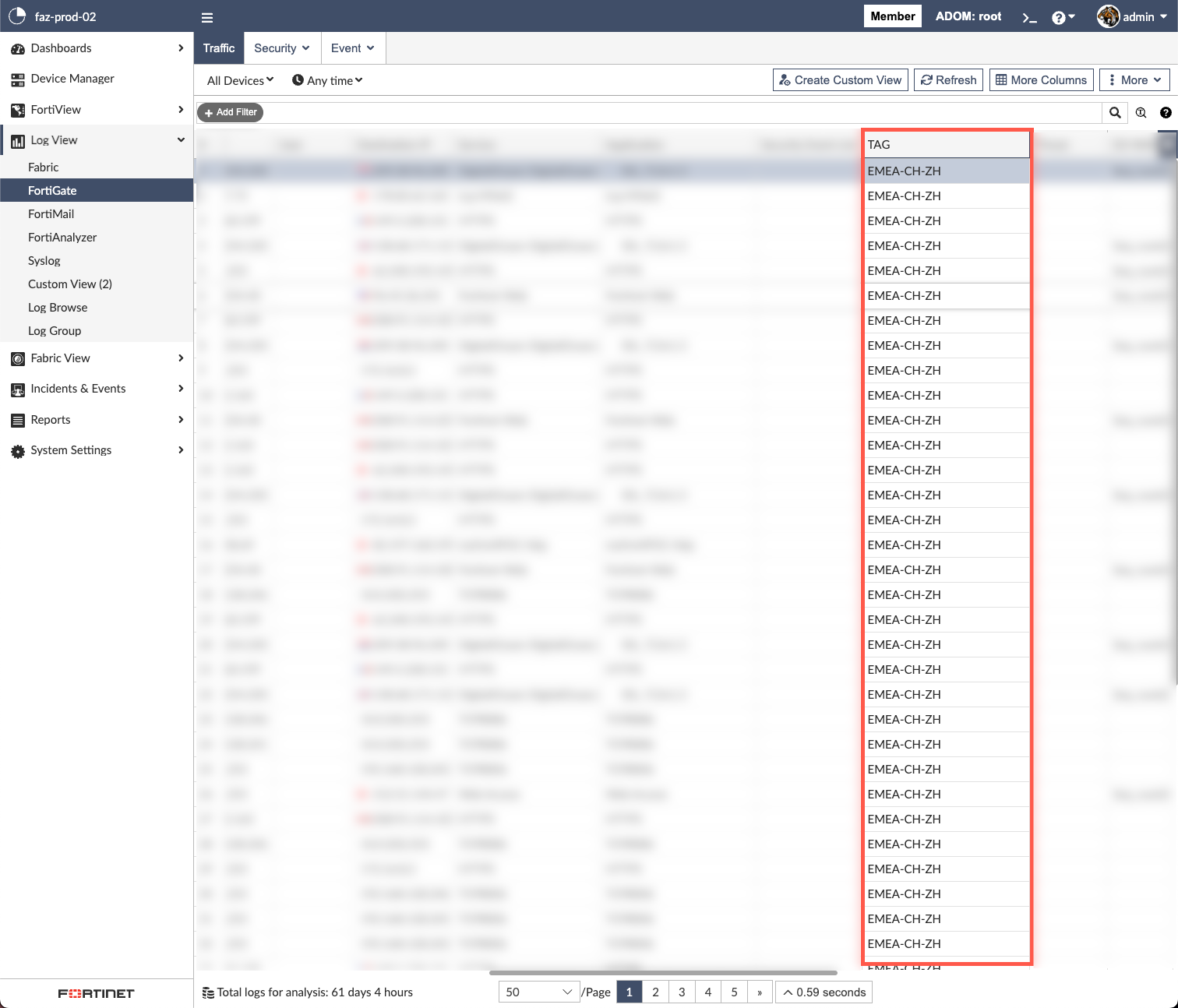Click the hamburger menu toggle icon
1178x1008 pixels.
tap(206, 17)
